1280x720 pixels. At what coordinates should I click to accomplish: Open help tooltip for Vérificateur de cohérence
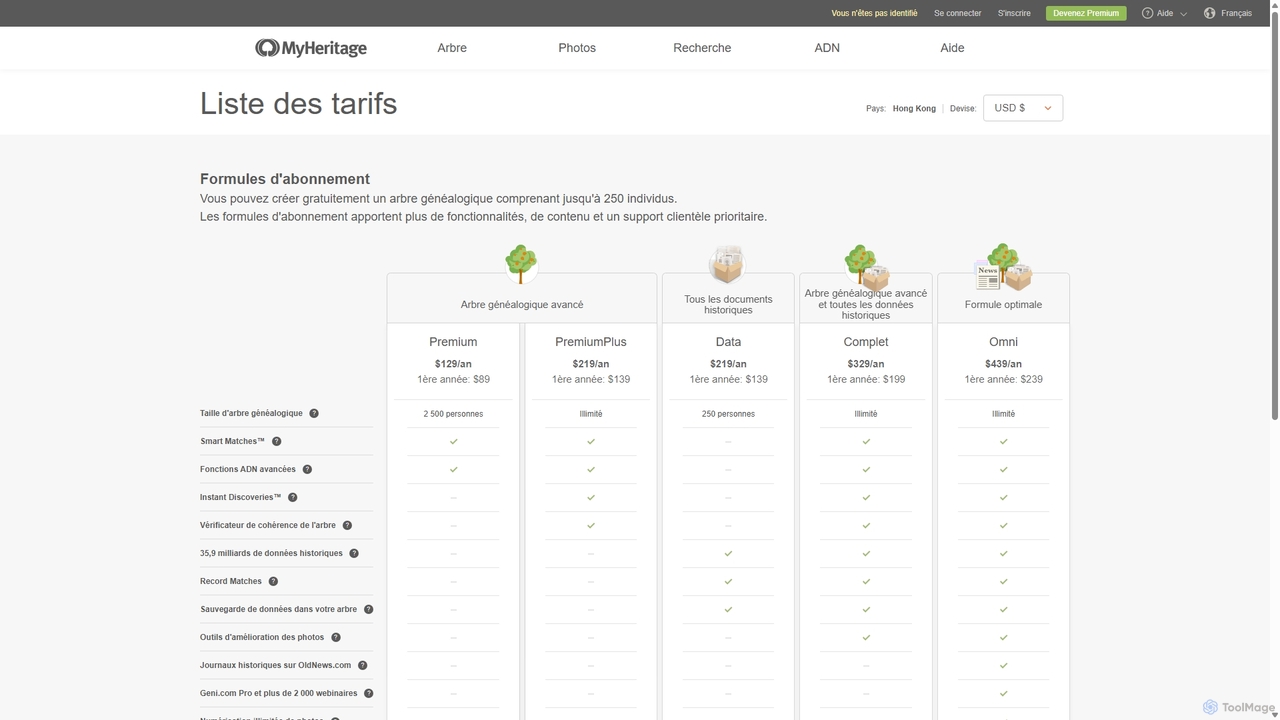coord(347,525)
